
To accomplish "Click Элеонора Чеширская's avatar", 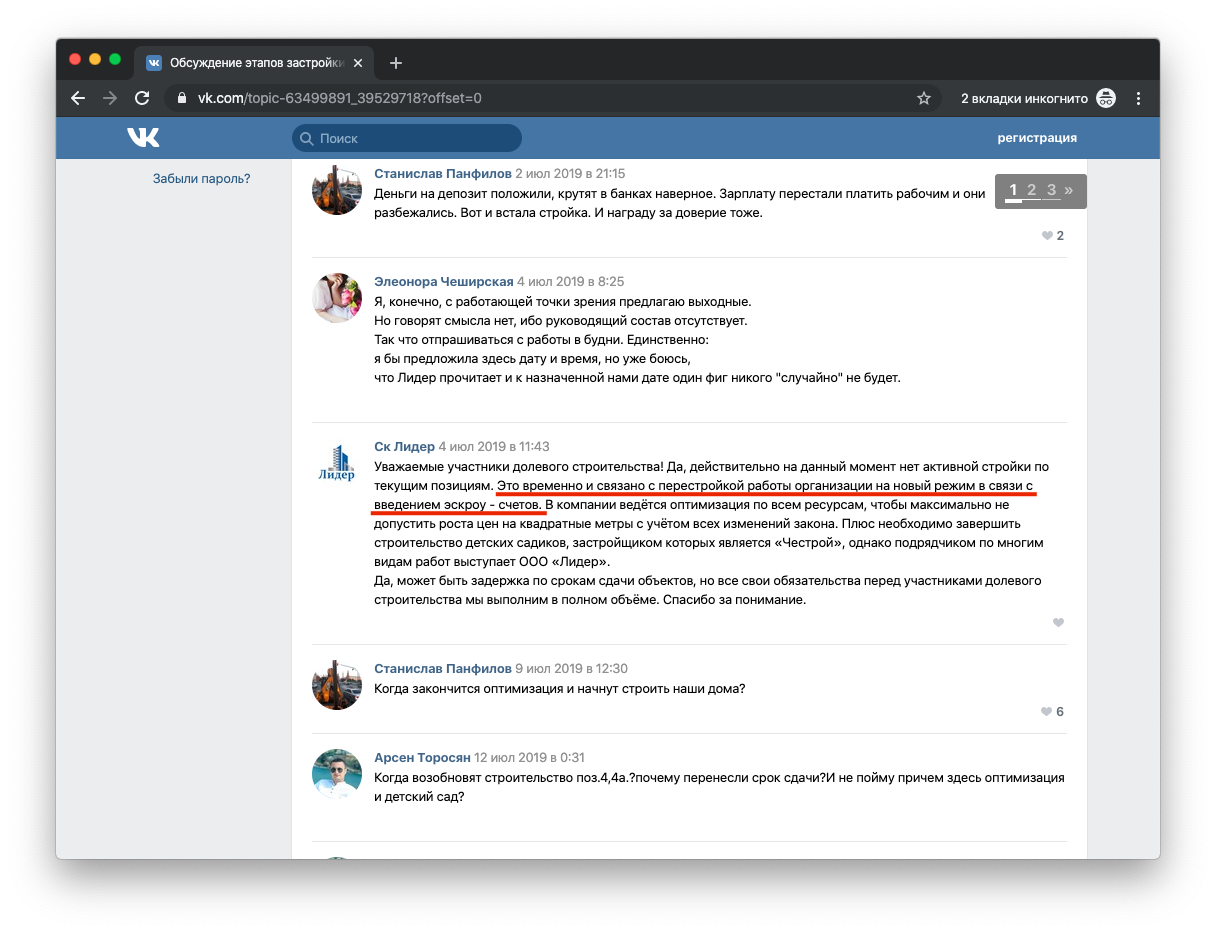I will (337, 298).
